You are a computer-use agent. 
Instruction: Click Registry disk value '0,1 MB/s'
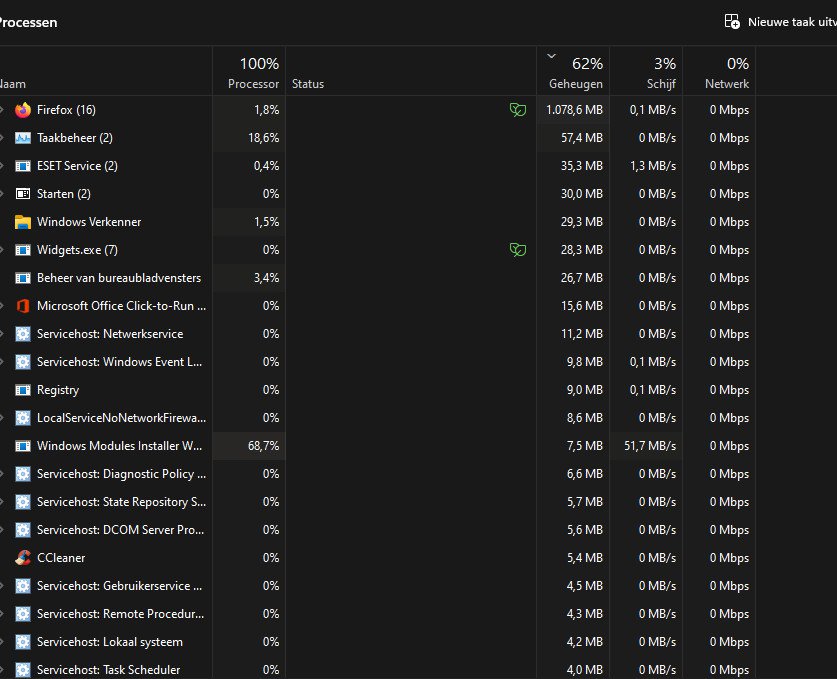[x=653, y=390]
